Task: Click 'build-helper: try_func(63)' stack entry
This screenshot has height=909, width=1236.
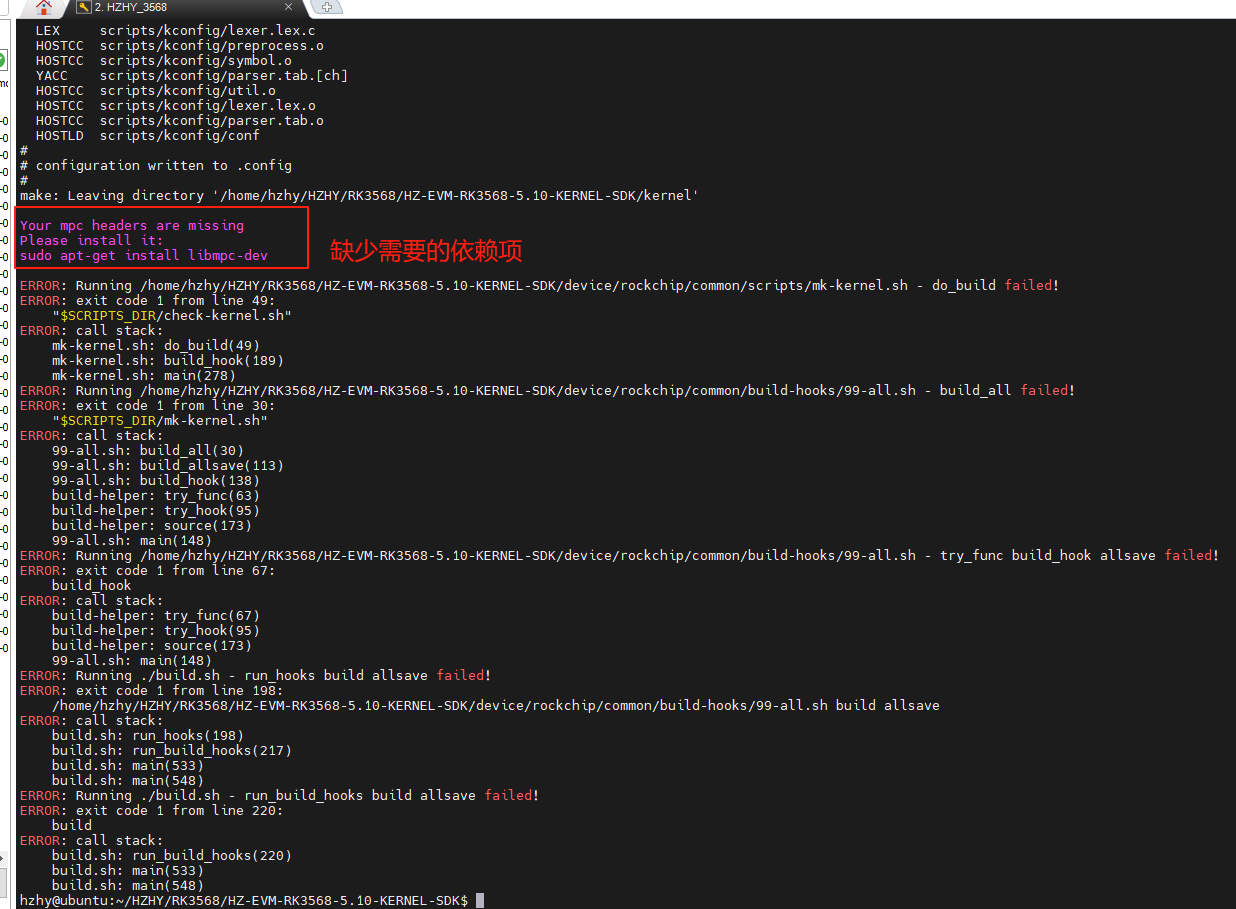Action: click(156, 496)
